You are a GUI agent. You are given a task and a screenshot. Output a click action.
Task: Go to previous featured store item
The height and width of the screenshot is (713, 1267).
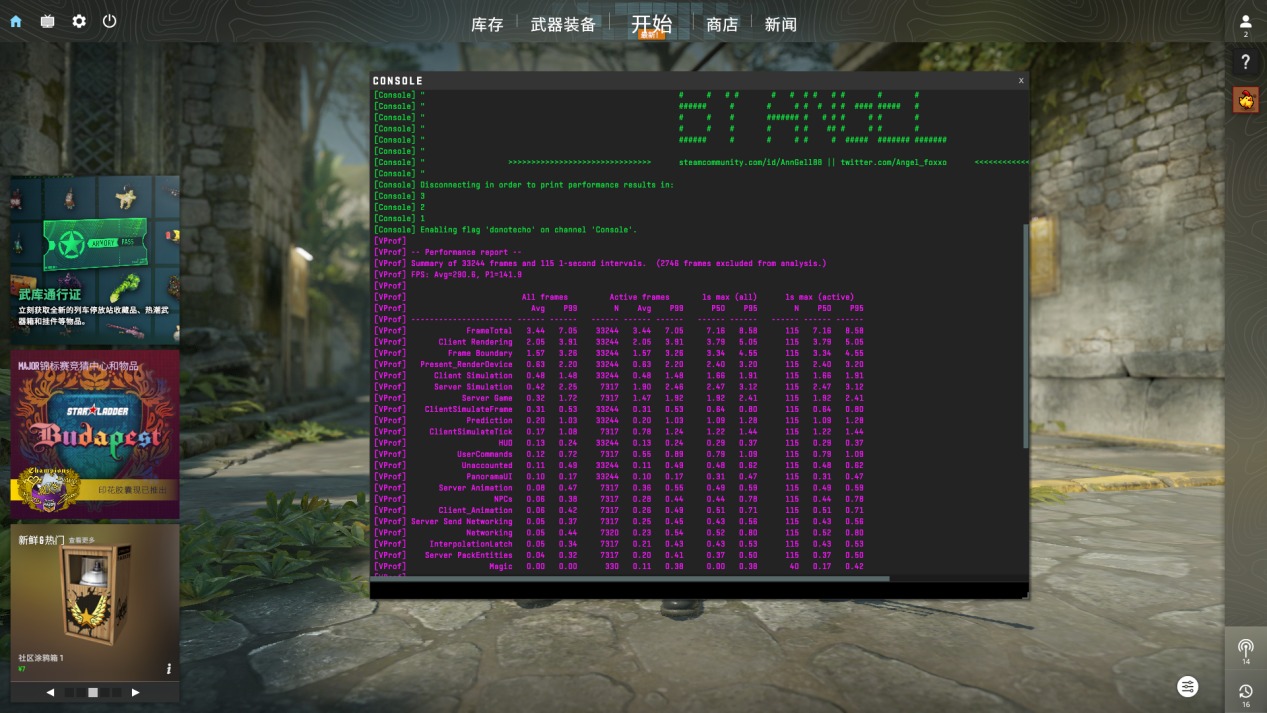51,692
